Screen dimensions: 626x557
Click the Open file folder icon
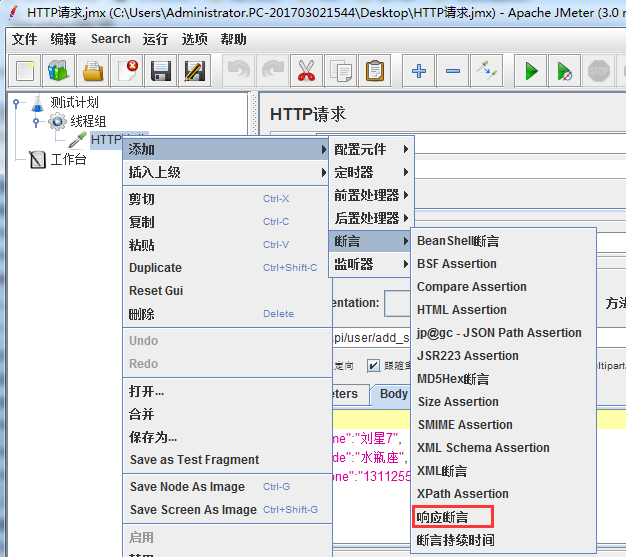pyautogui.click(x=93, y=71)
